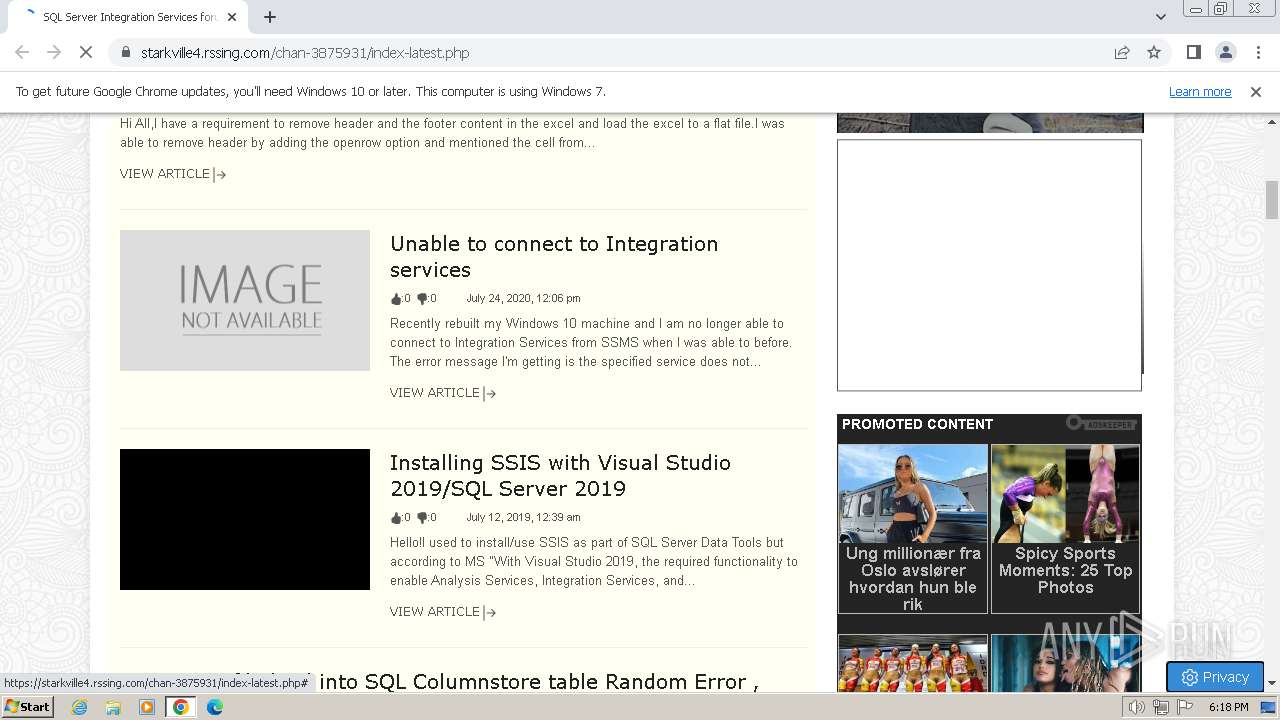Toggle Chrome side panel
The image size is (1280, 720).
1193,52
